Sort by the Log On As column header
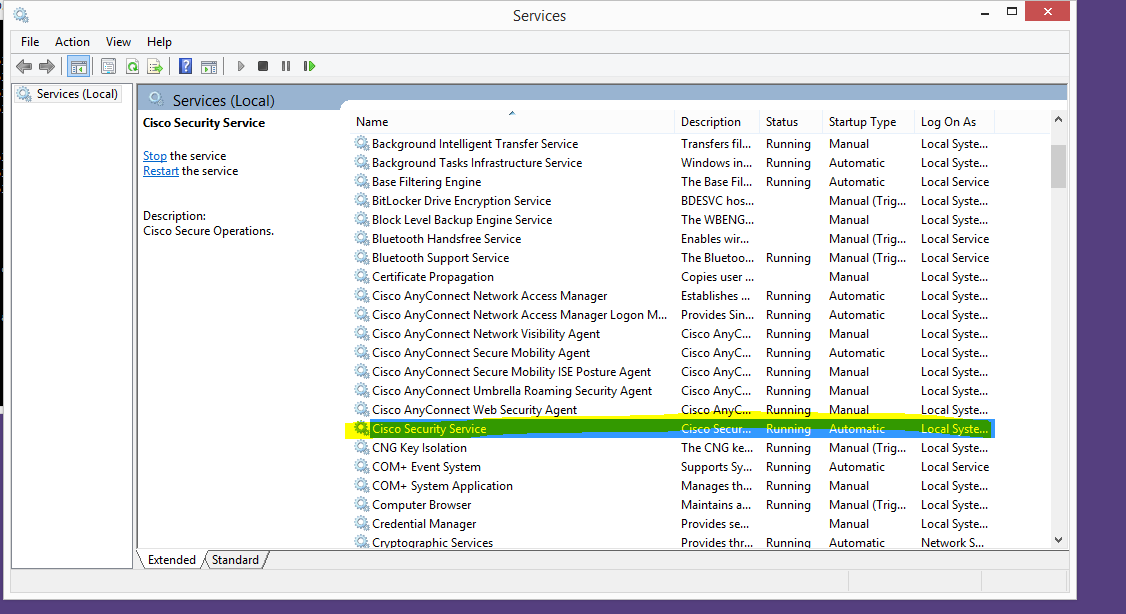The image size is (1126, 614). click(955, 122)
